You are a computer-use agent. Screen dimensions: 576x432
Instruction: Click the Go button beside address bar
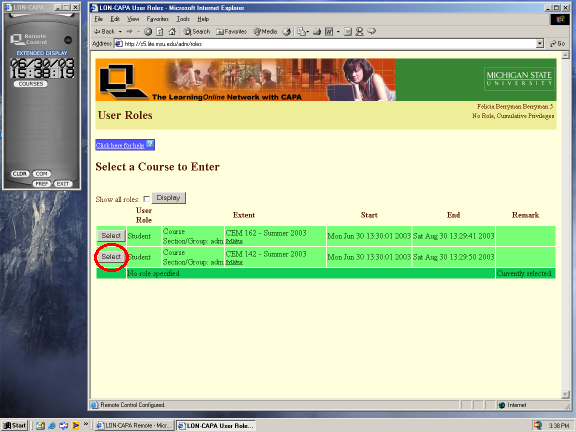pyautogui.click(x=558, y=44)
